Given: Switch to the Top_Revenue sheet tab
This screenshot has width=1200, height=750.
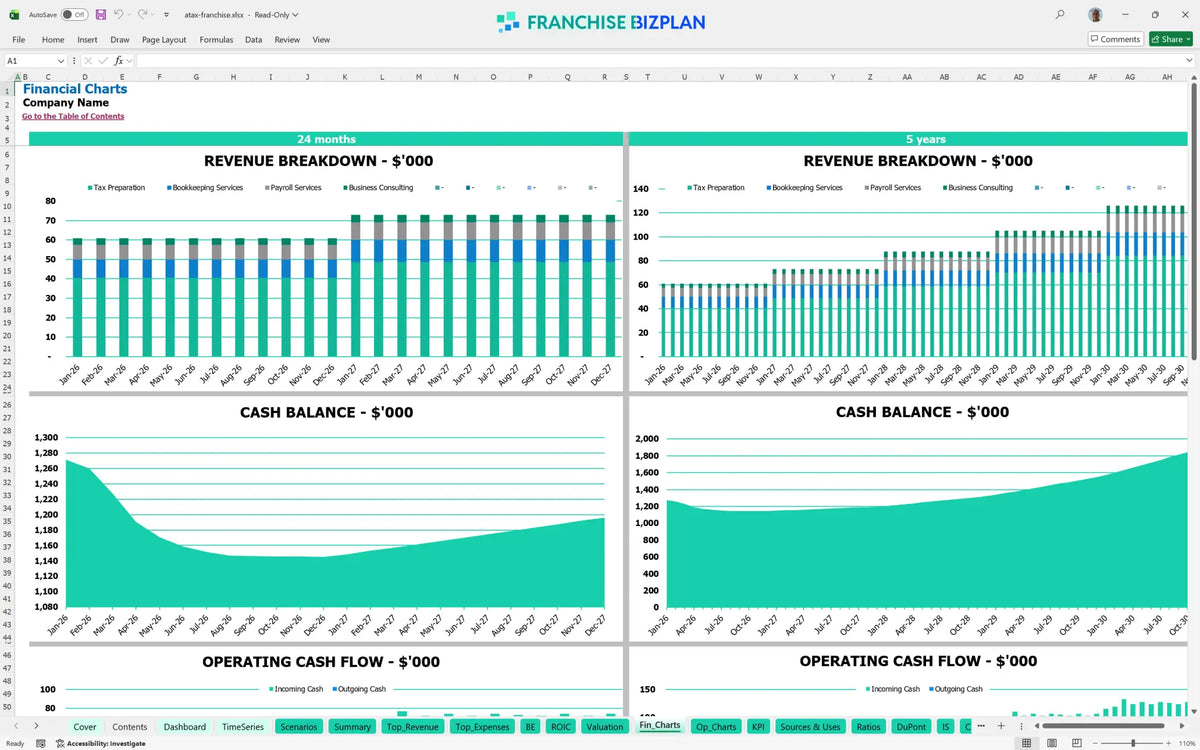Looking at the screenshot, I should pyautogui.click(x=413, y=727).
